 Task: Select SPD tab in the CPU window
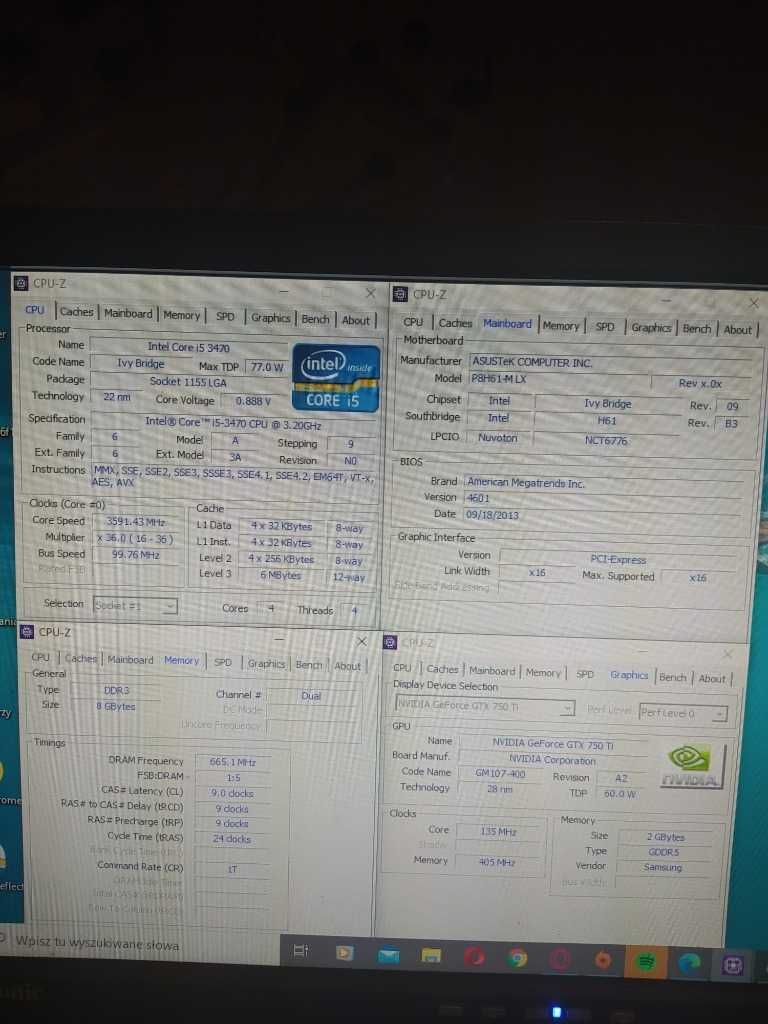[225, 316]
